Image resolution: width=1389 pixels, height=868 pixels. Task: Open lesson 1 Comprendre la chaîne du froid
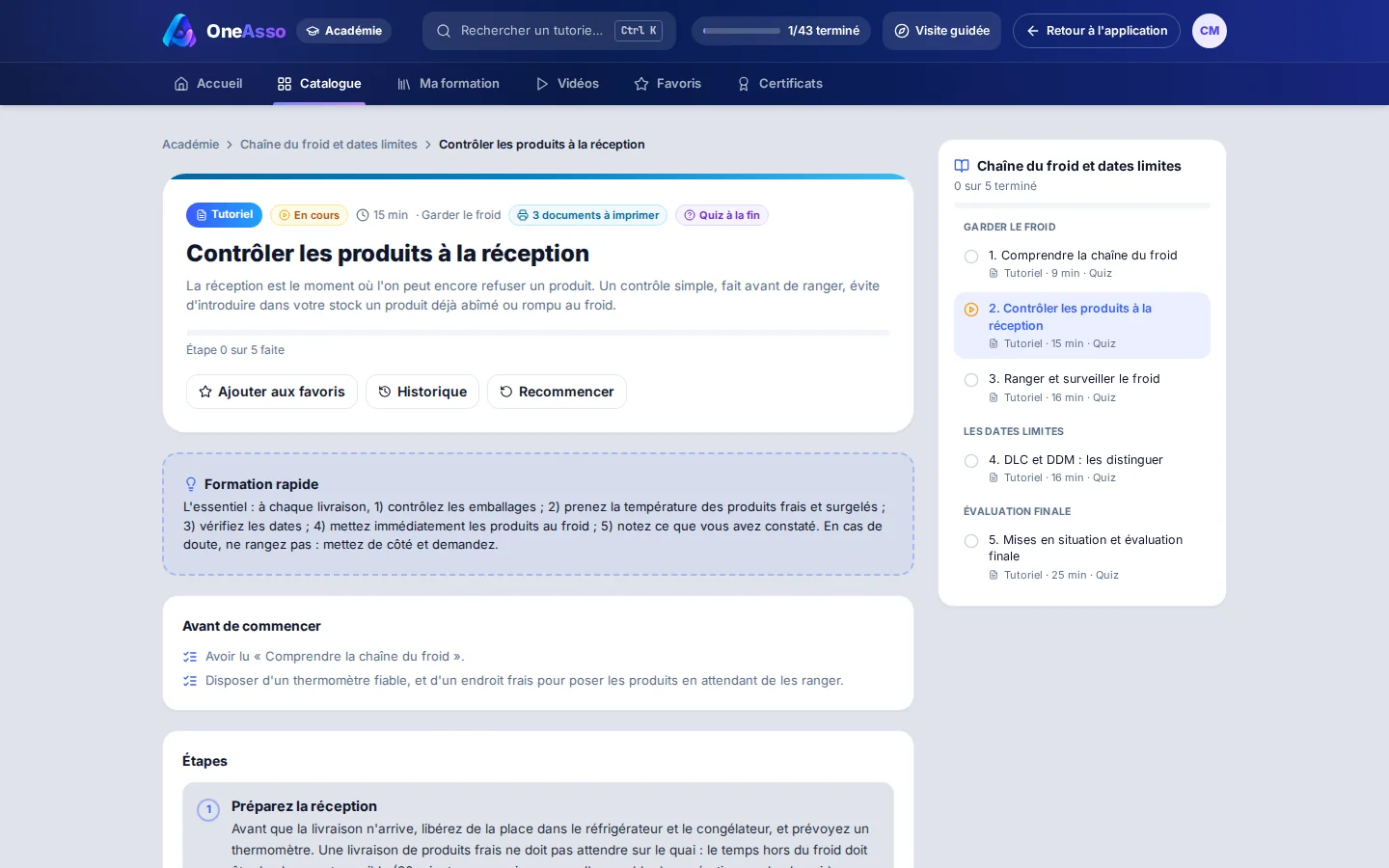[x=1082, y=263]
